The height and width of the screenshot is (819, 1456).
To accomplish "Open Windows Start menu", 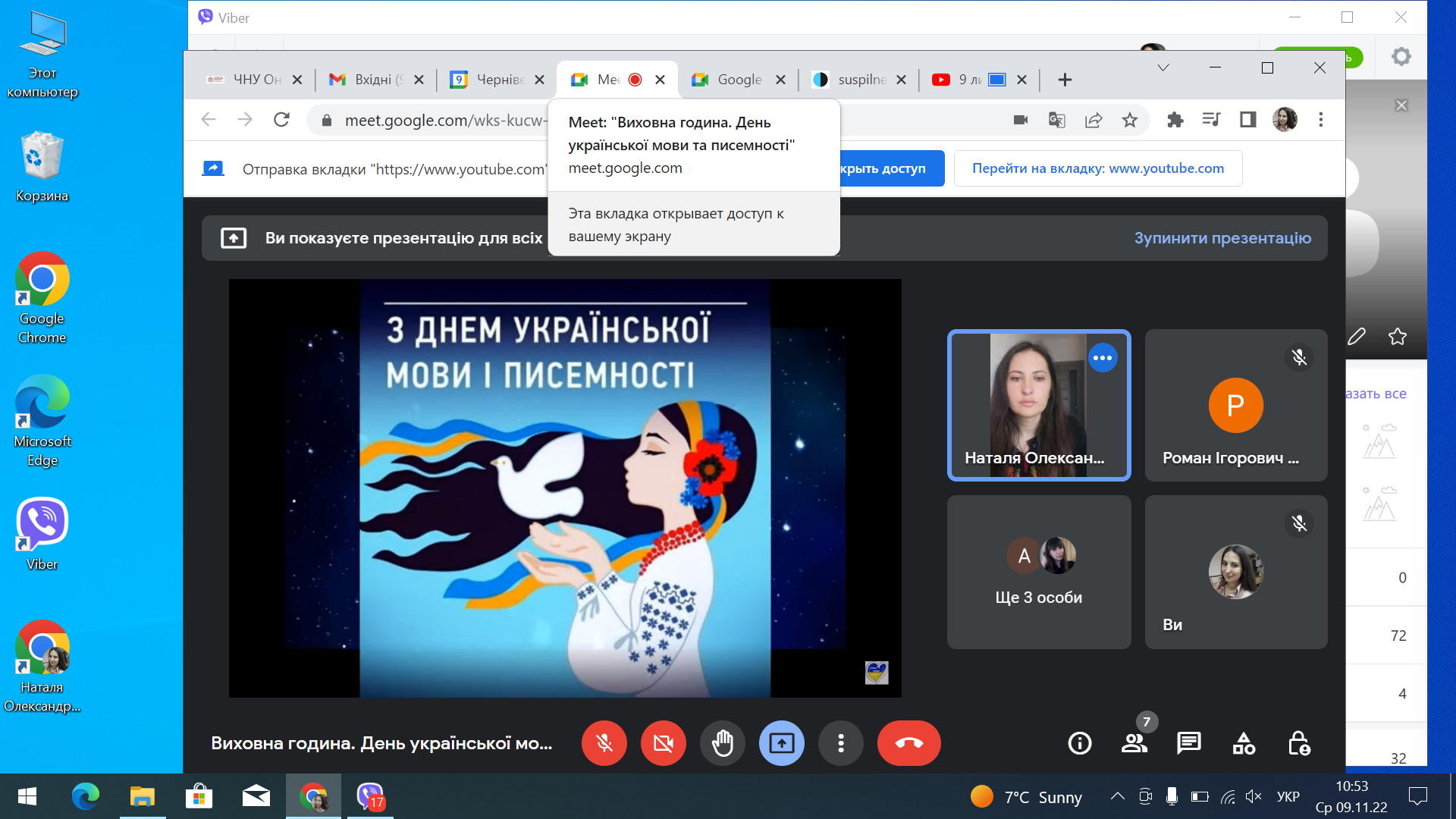I will [27, 796].
